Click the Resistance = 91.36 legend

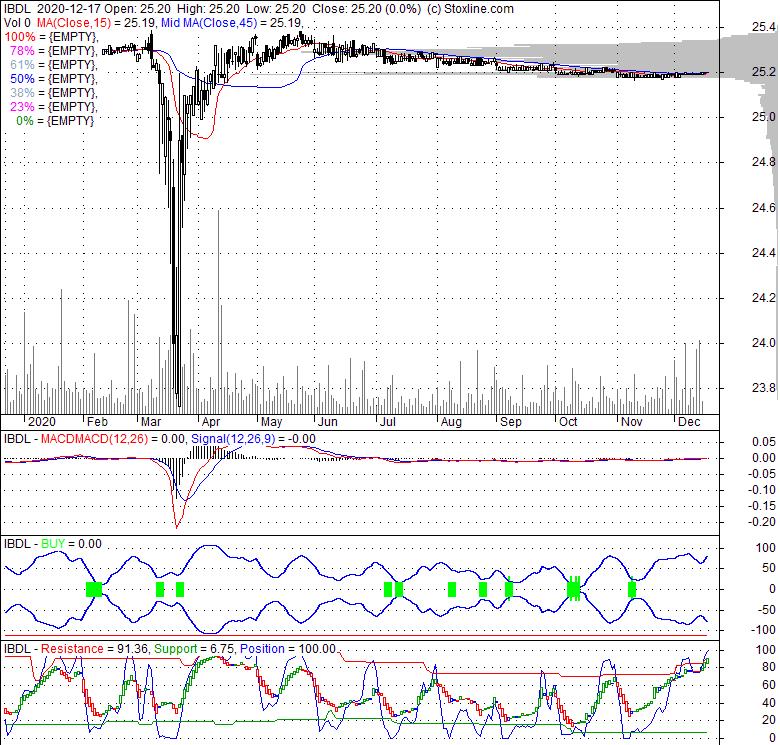[94, 649]
